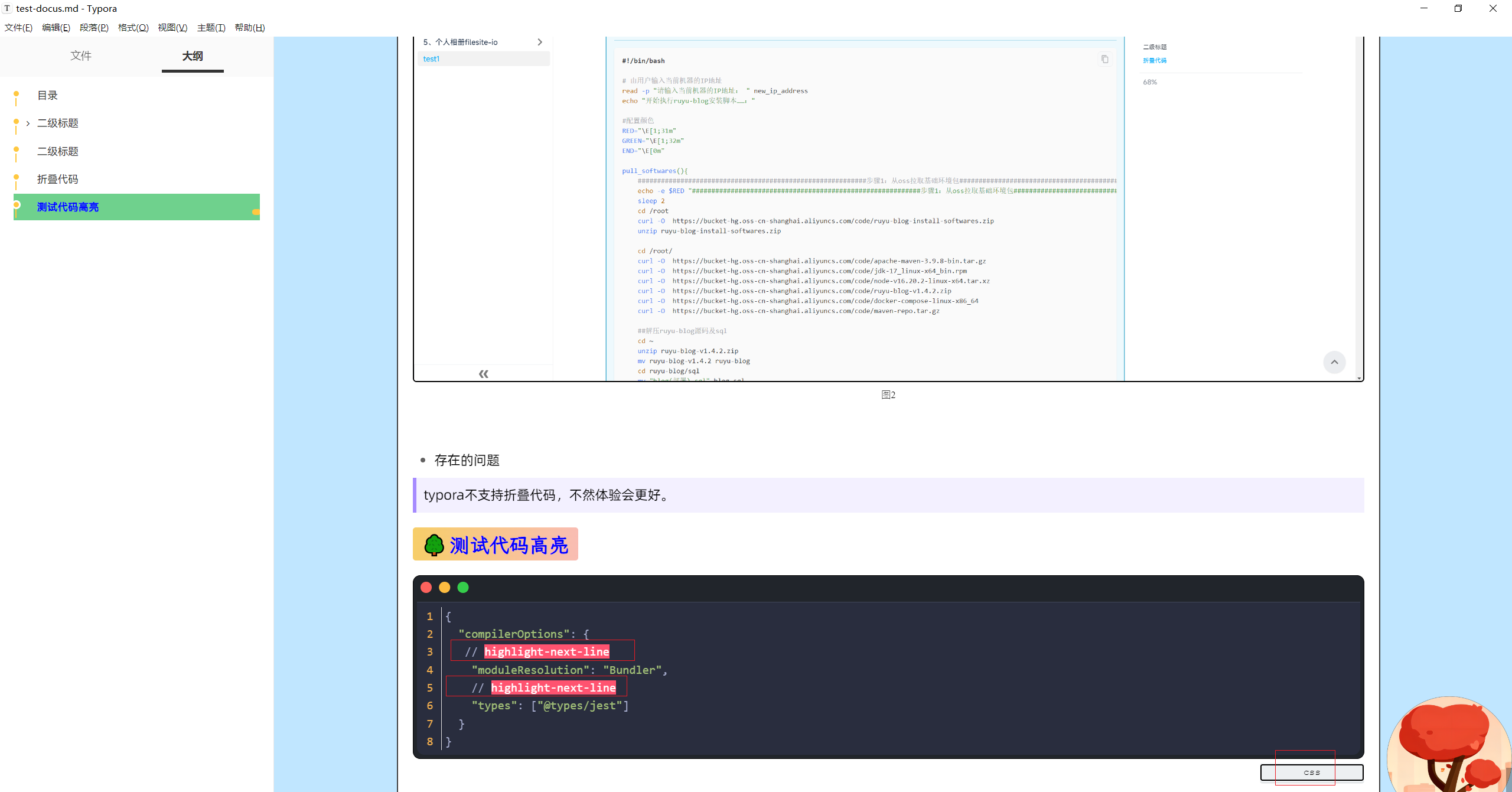Click the Typora app icon in title bar
The height and width of the screenshot is (792, 1512).
[7, 8]
